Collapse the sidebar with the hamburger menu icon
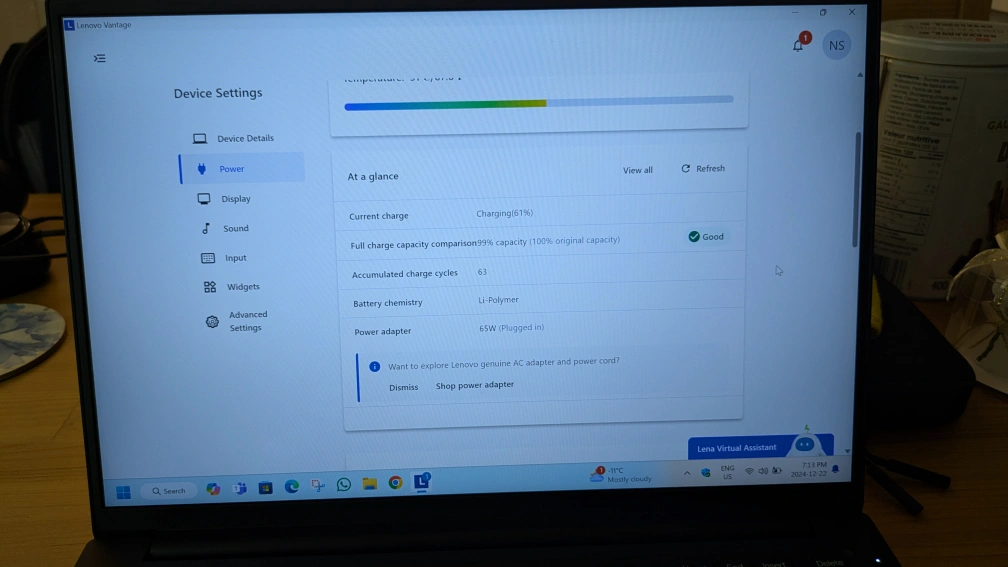This screenshot has height=567, width=1008. (99, 58)
